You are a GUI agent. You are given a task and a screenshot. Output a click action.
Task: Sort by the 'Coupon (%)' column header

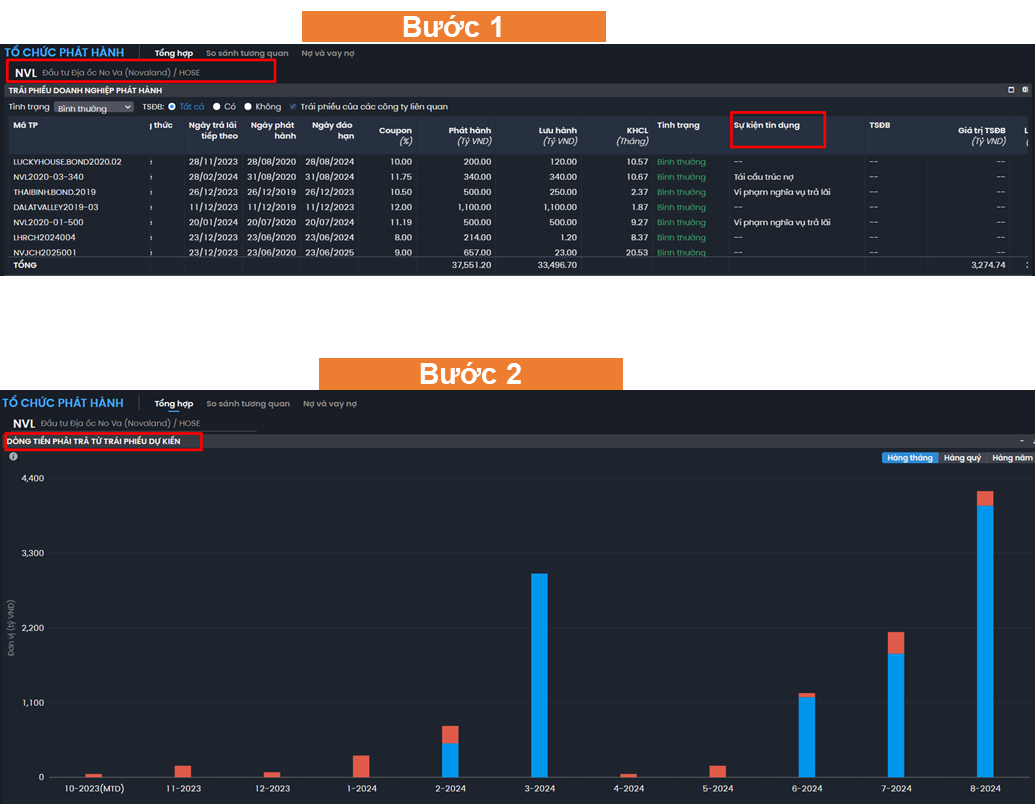tap(395, 135)
